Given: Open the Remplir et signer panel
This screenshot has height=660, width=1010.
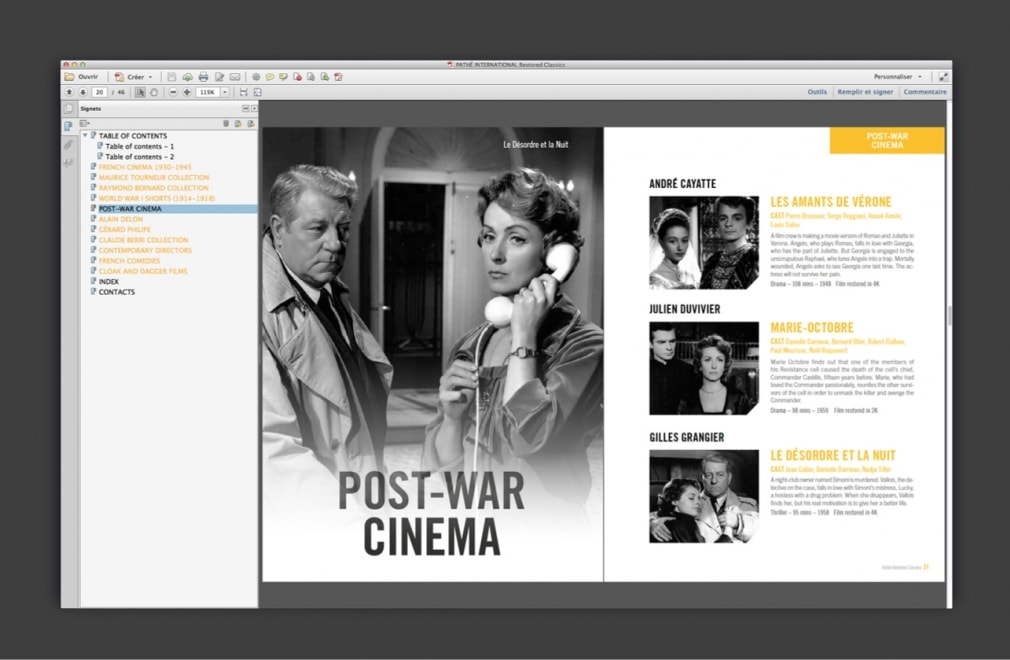Looking at the screenshot, I should tap(866, 91).
